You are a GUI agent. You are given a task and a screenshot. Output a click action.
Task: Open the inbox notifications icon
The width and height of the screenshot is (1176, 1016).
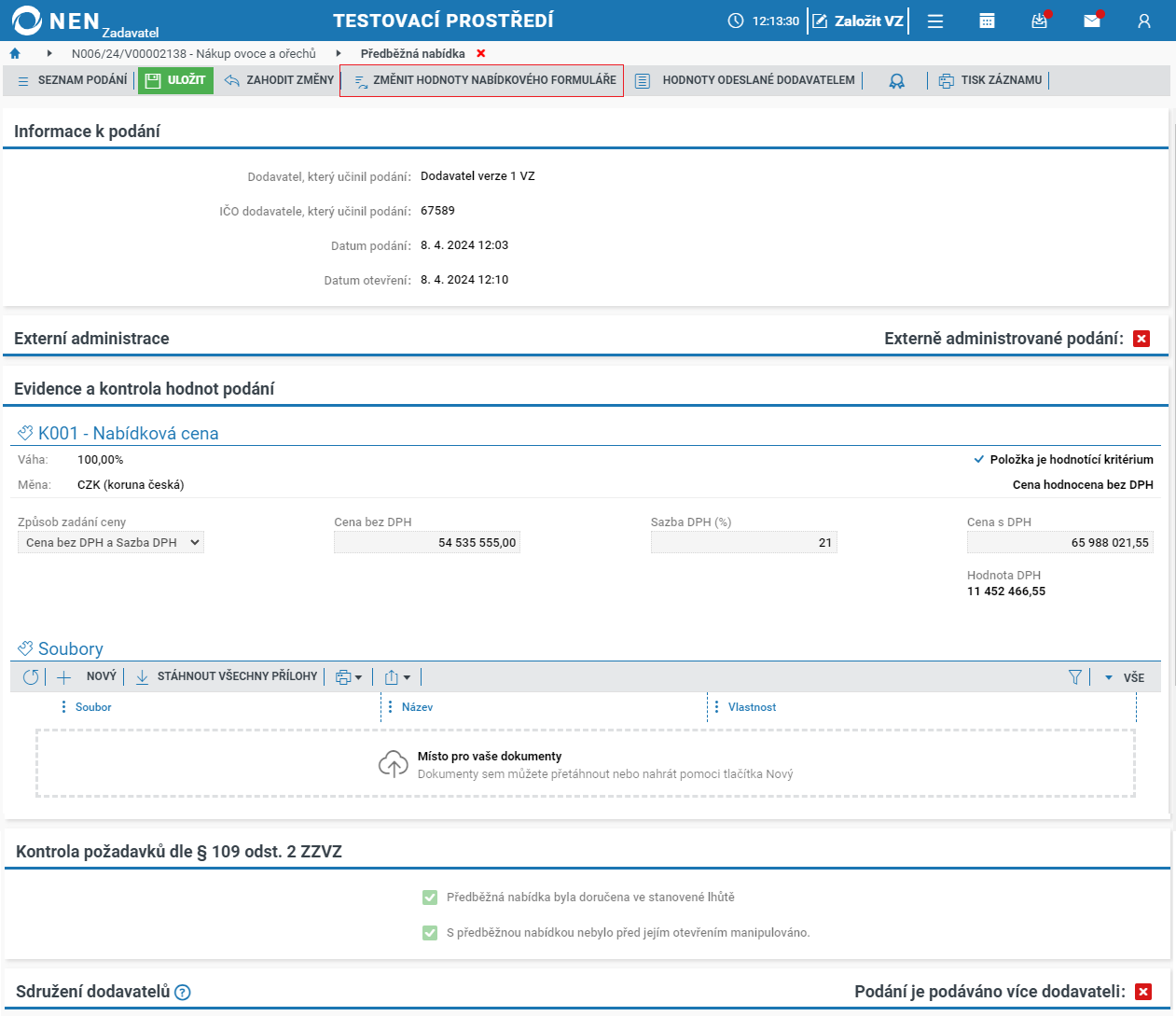pyautogui.click(x=1040, y=21)
